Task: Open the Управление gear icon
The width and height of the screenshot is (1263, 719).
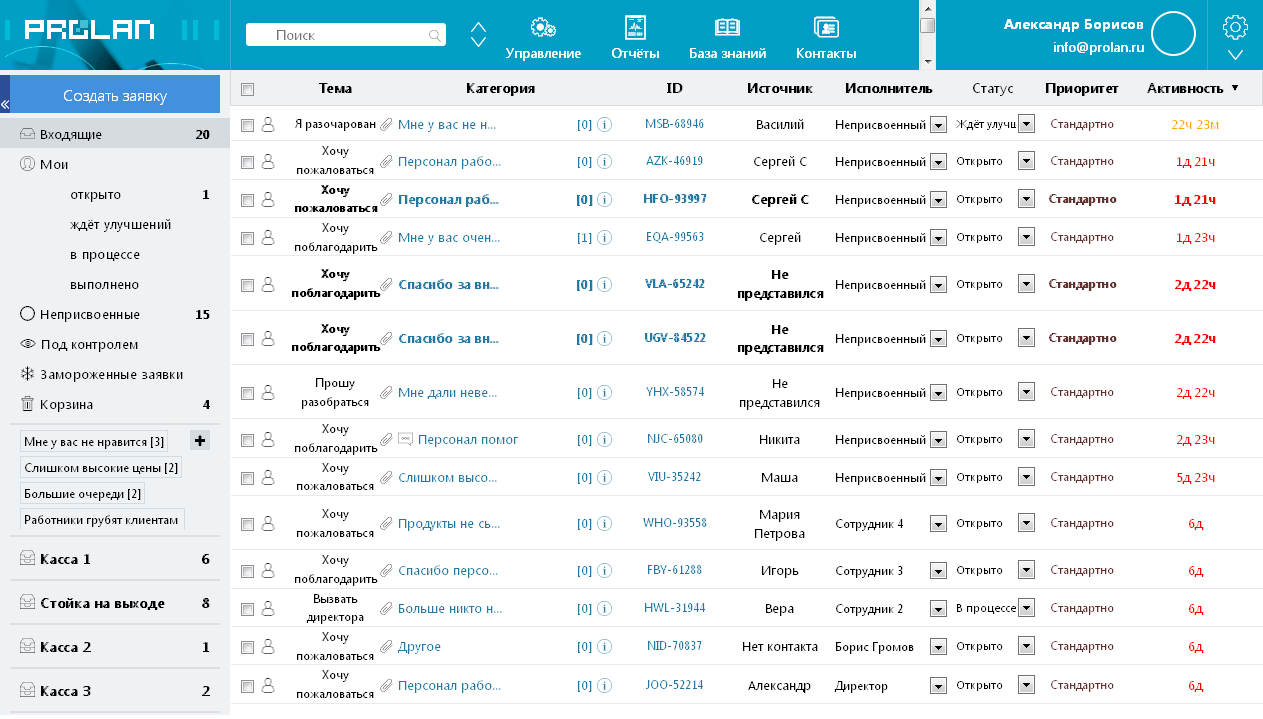Action: pyautogui.click(x=543, y=28)
